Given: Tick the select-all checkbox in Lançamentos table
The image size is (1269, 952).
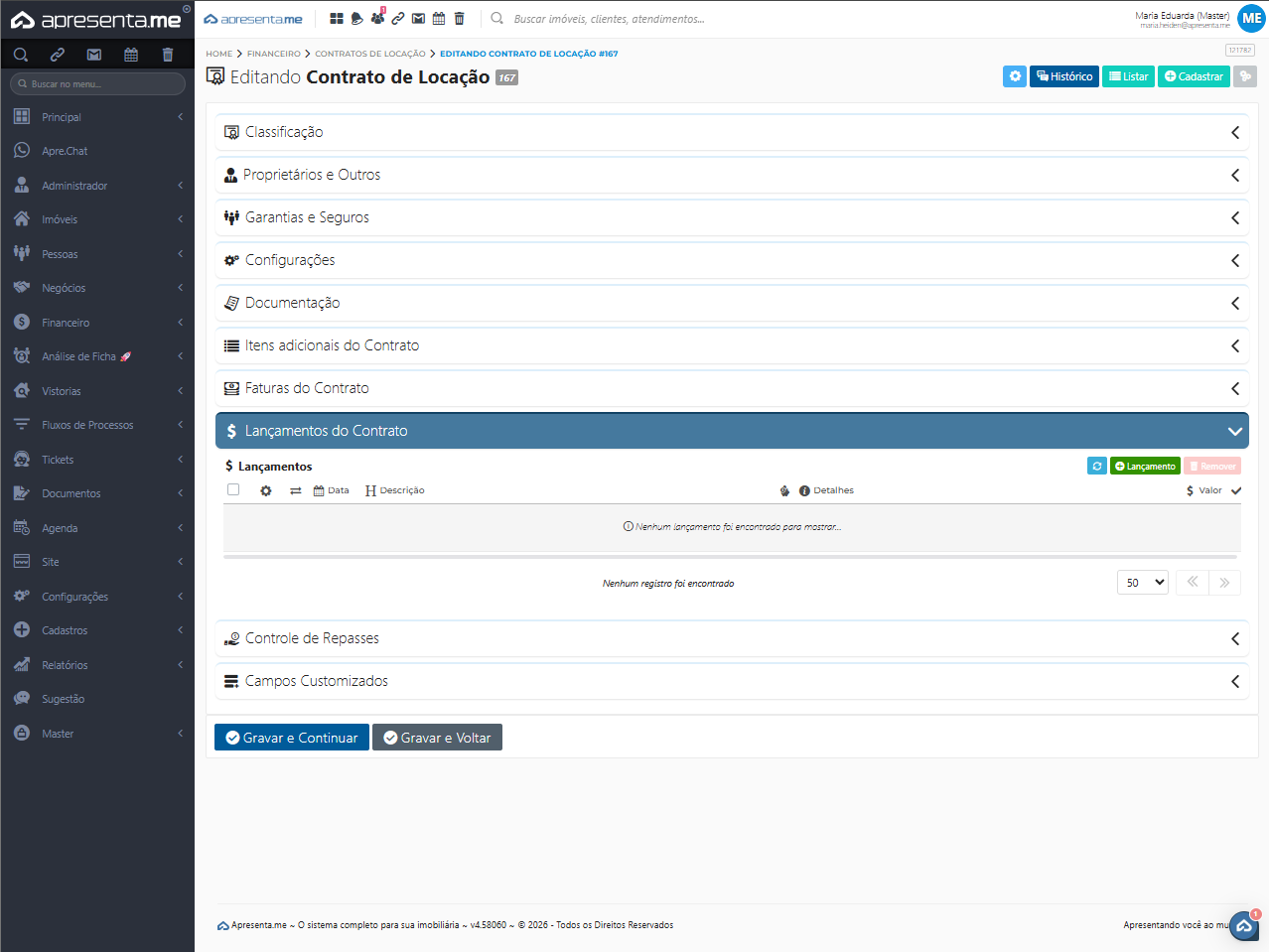Looking at the screenshot, I should click(x=233, y=489).
